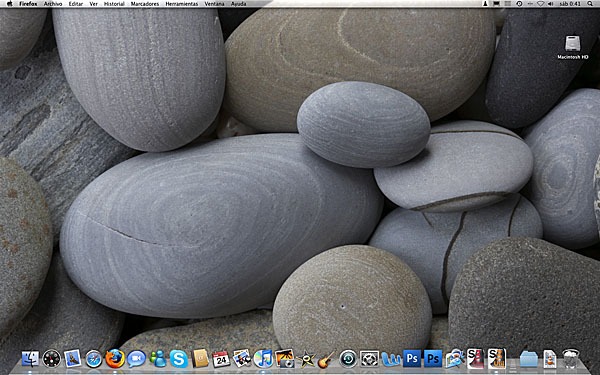Open the VLC document in the Dock
Viewport: 600px width, 375px height.
point(550,359)
